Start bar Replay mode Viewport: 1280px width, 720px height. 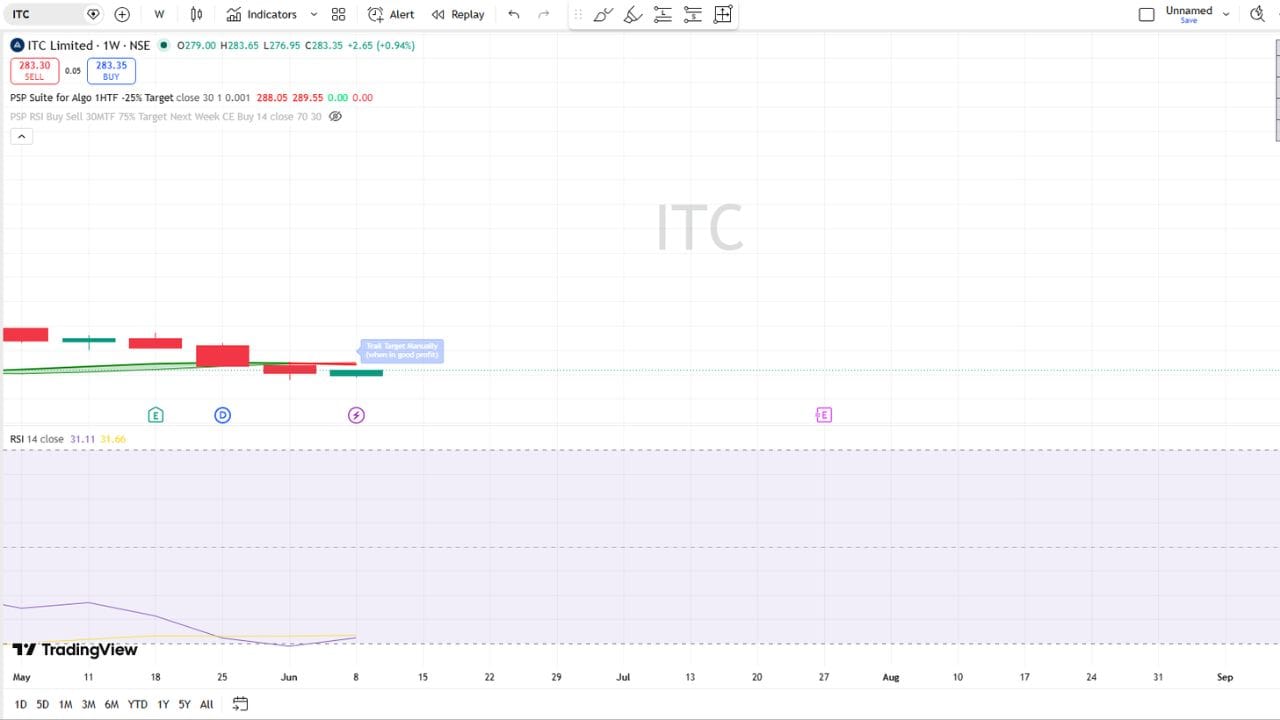[458, 14]
